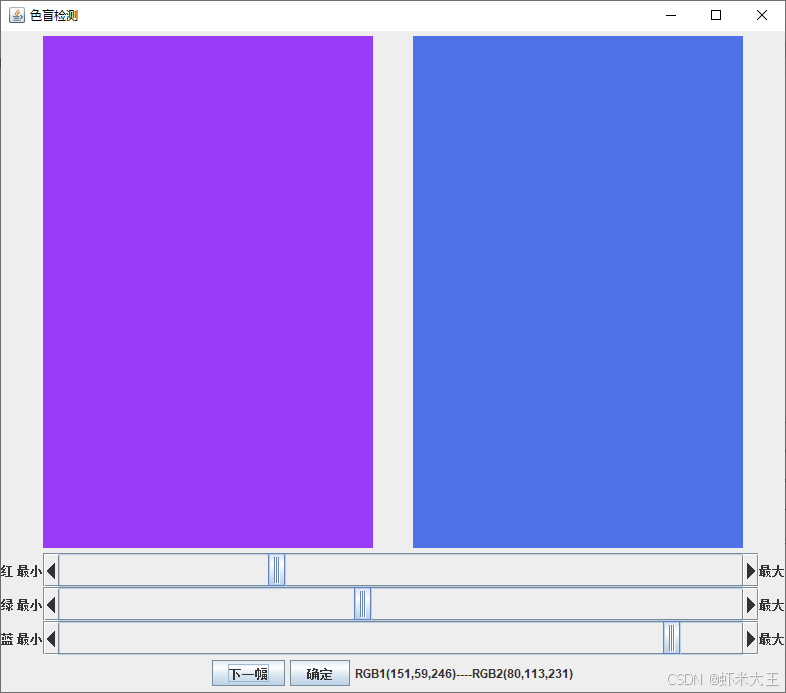Click the green channel slider thumb

[362, 604]
